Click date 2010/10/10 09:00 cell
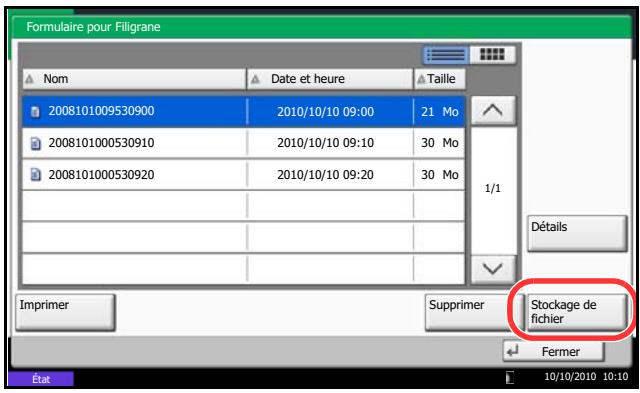Screen dimensions: 640x393 pos(330,111)
